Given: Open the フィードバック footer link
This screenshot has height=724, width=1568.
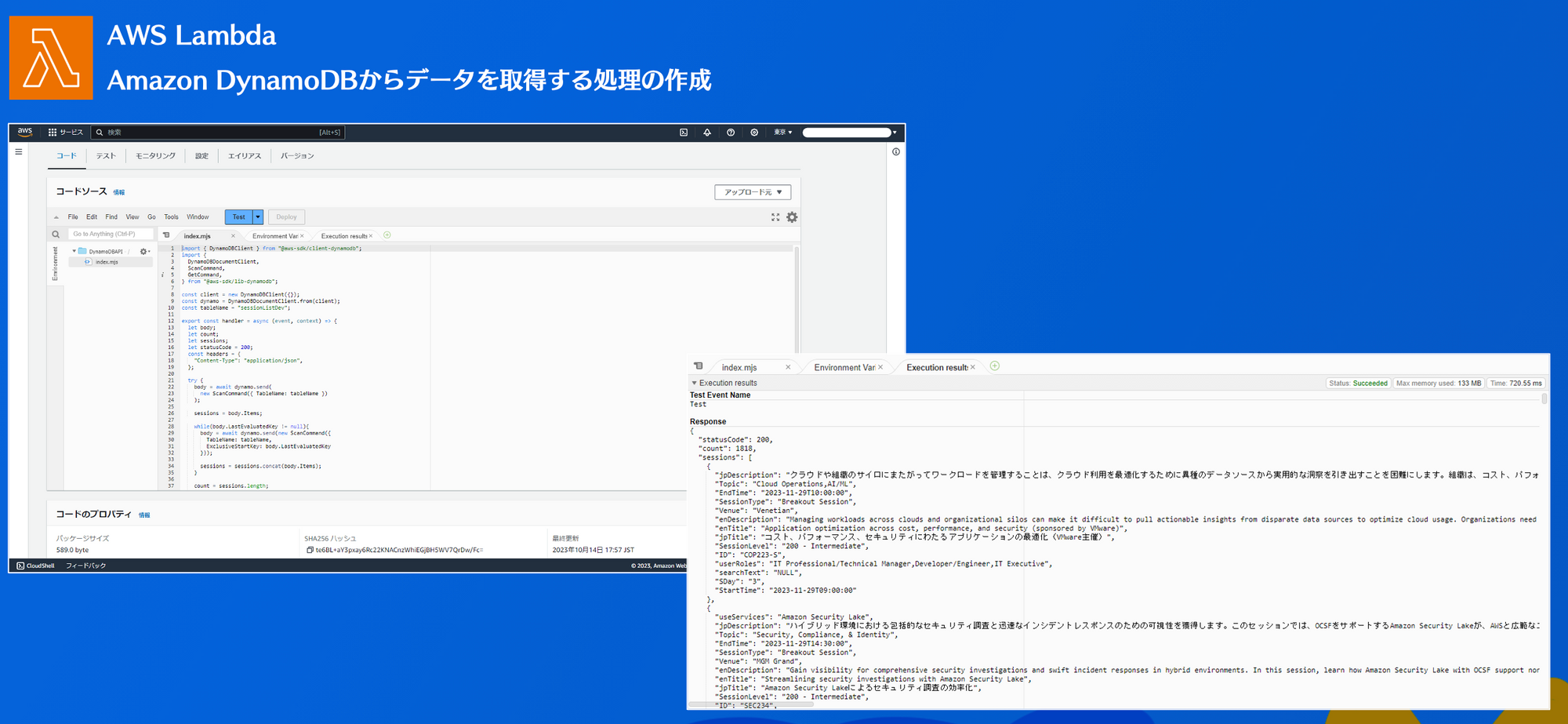Looking at the screenshot, I should (x=85, y=566).
